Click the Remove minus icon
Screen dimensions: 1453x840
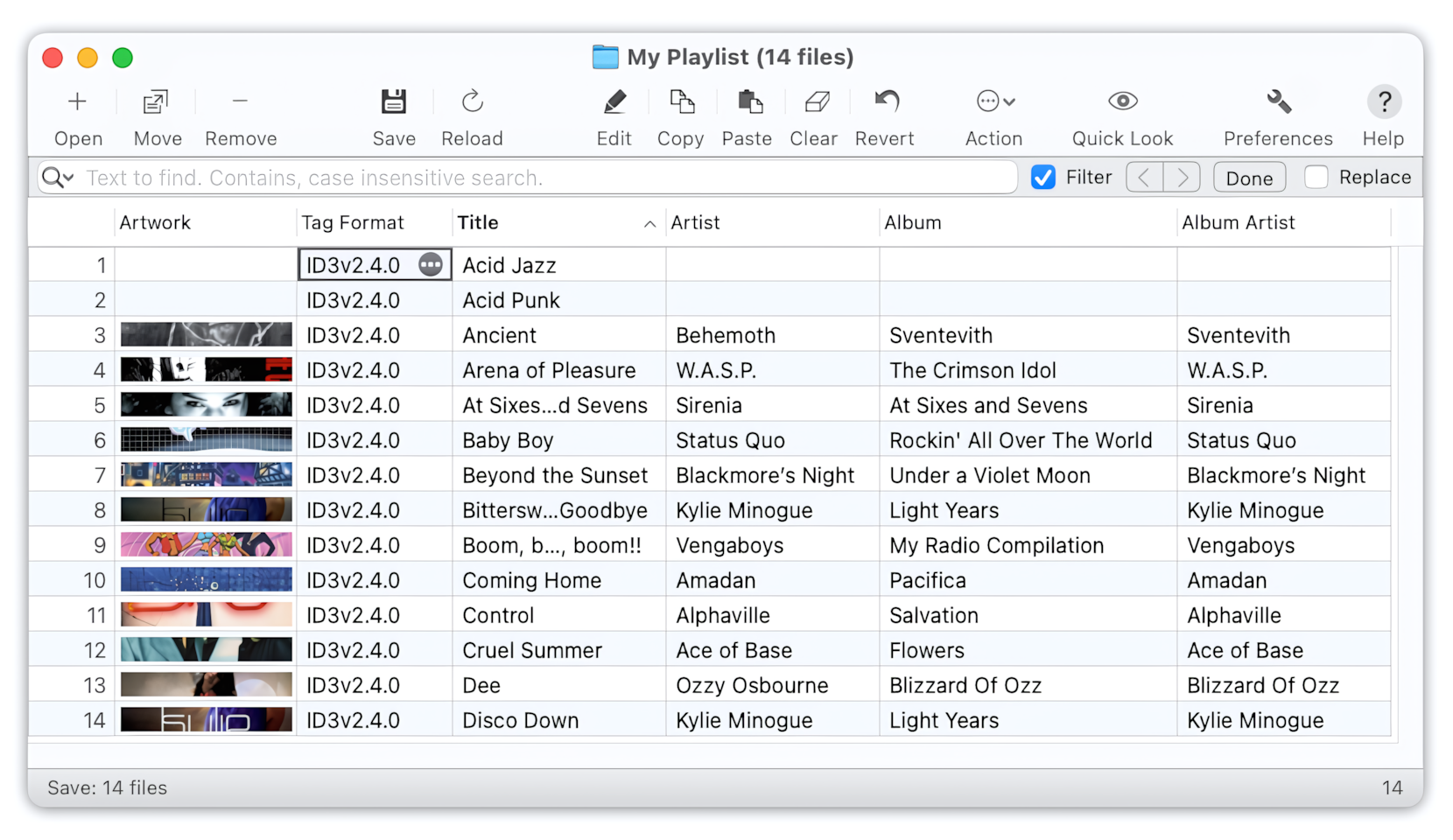click(x=240, y=101)
